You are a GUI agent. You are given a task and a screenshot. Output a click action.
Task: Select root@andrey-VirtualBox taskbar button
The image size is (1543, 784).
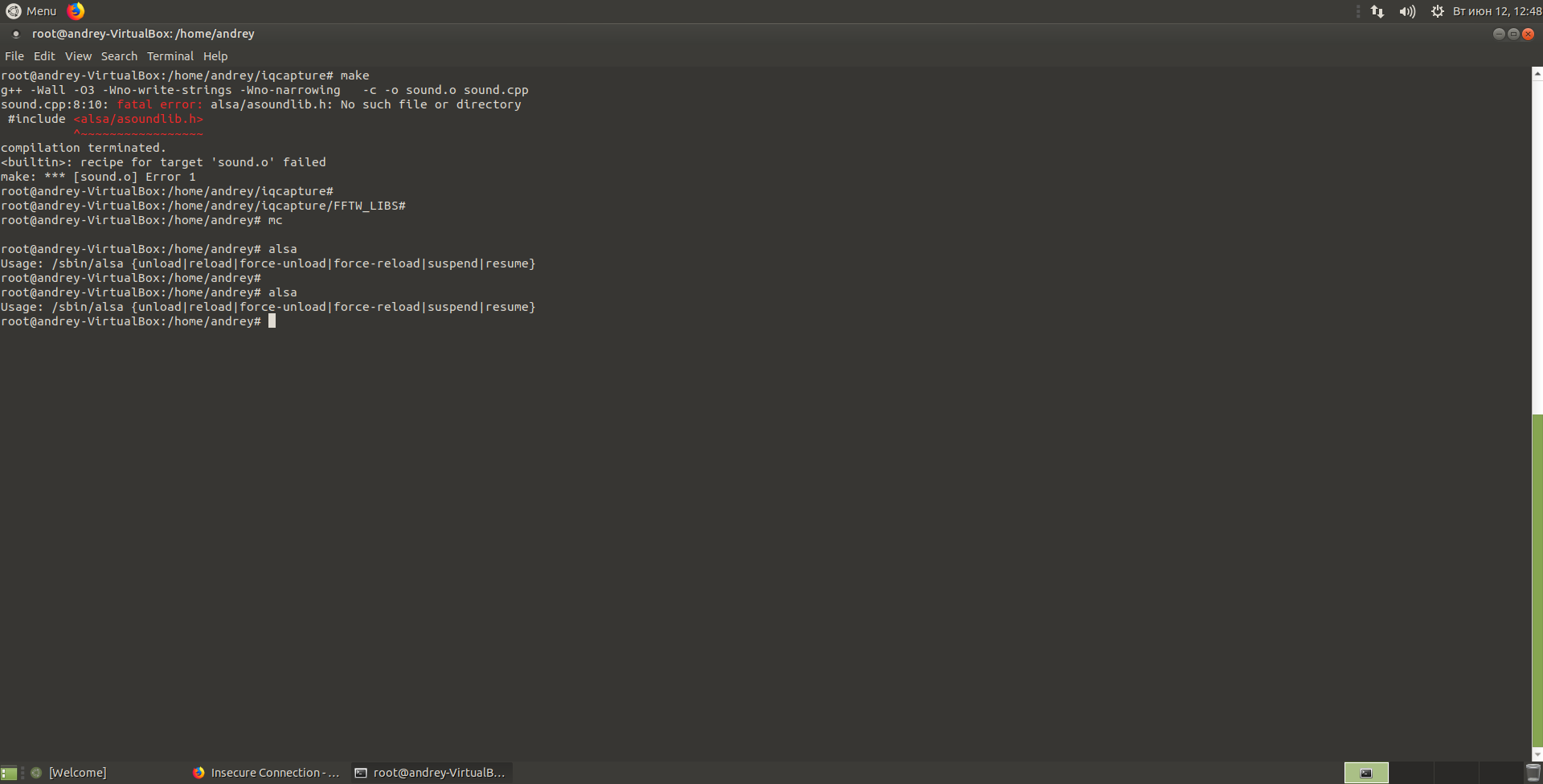[x=432, y=773]
